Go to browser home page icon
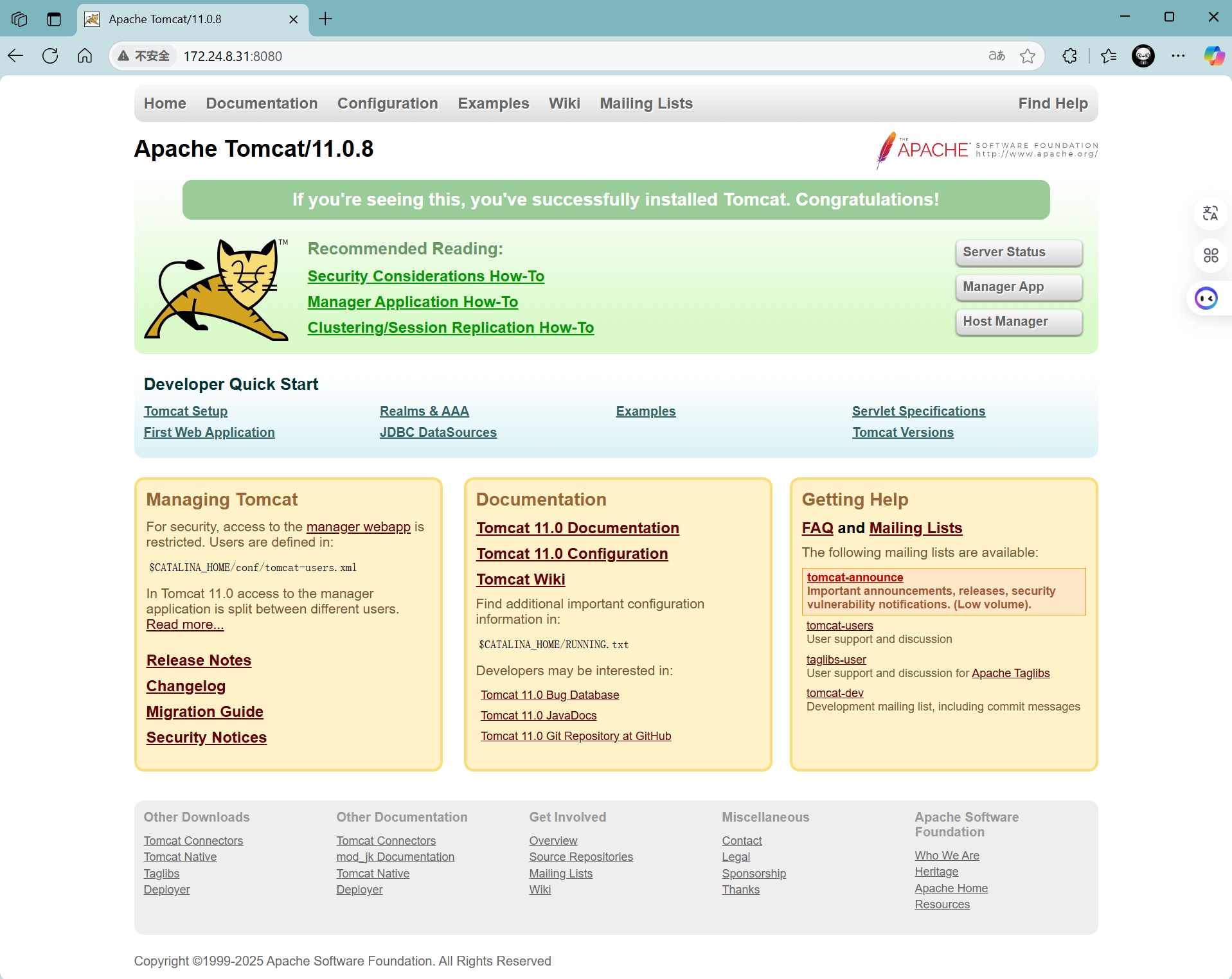Screen dimensions: 1232x979 pyautogui.click(x=85, y=56)
